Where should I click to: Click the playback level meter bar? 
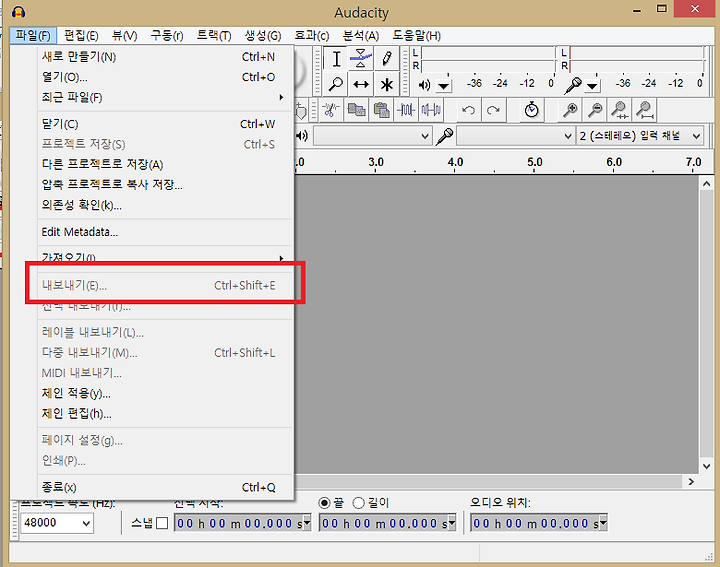tap(489, 59)
